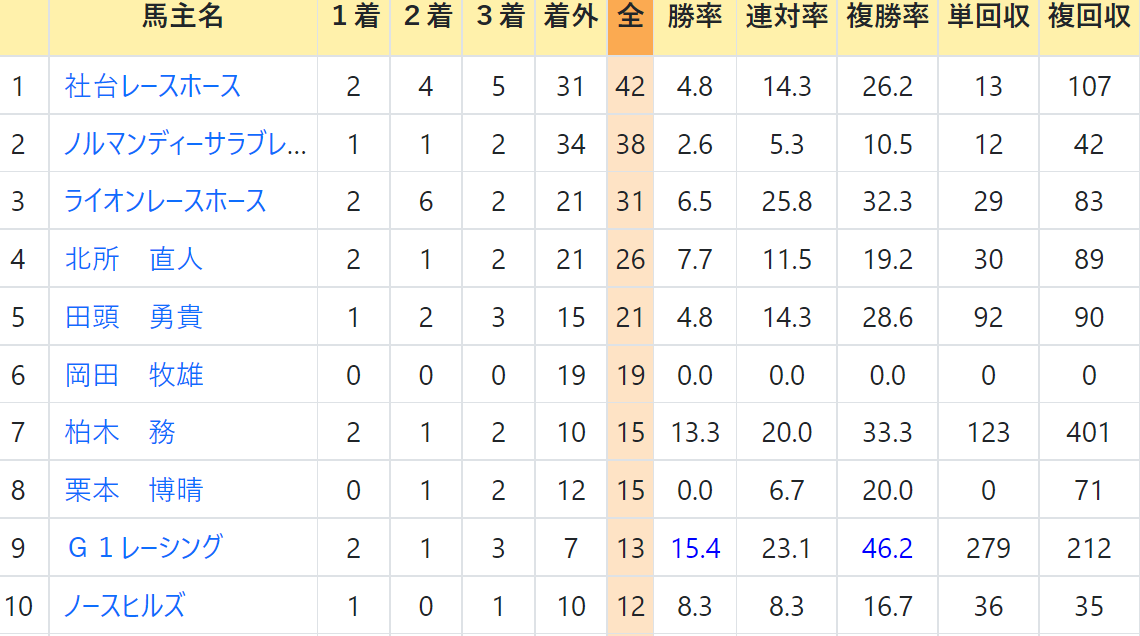Click the highlighted 15.4 win rate value
Screen dimensions: 1140x636
tap(695, 548)
